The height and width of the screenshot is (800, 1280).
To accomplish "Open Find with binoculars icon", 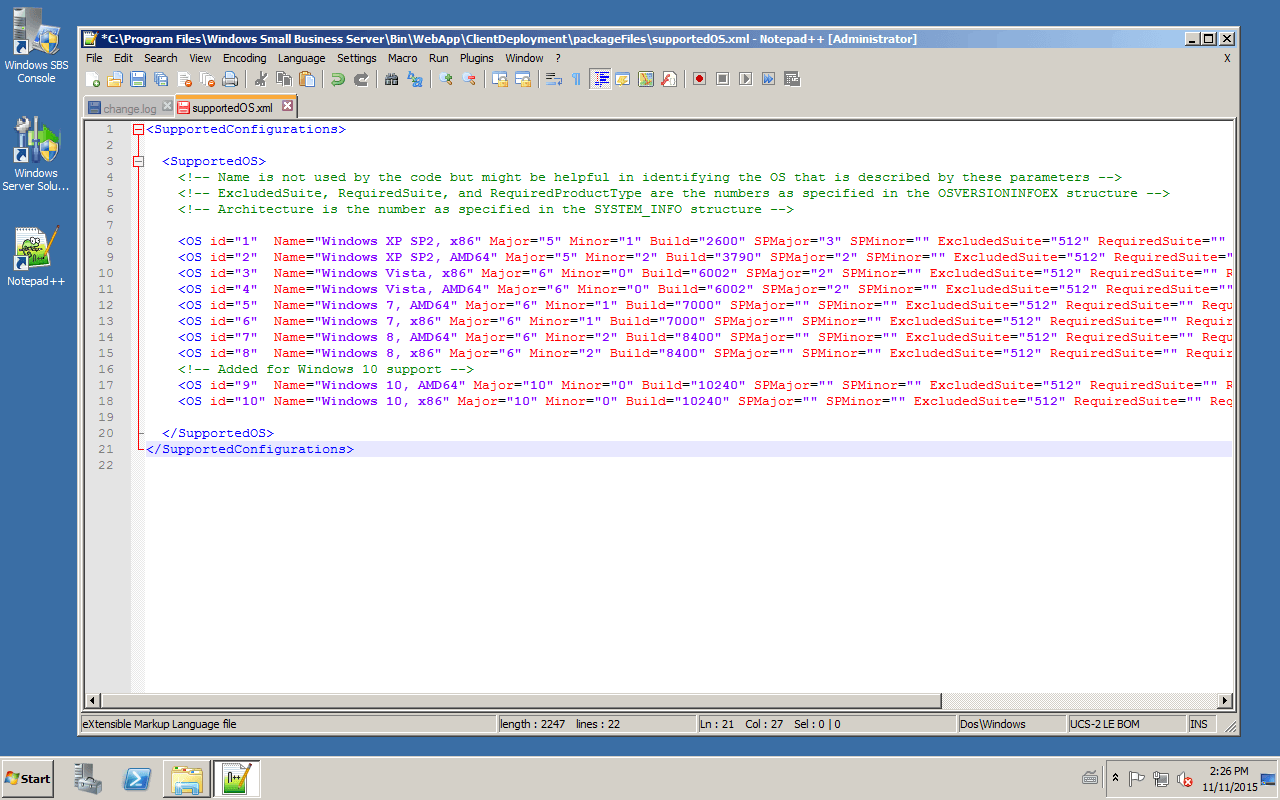I will 392,79.
